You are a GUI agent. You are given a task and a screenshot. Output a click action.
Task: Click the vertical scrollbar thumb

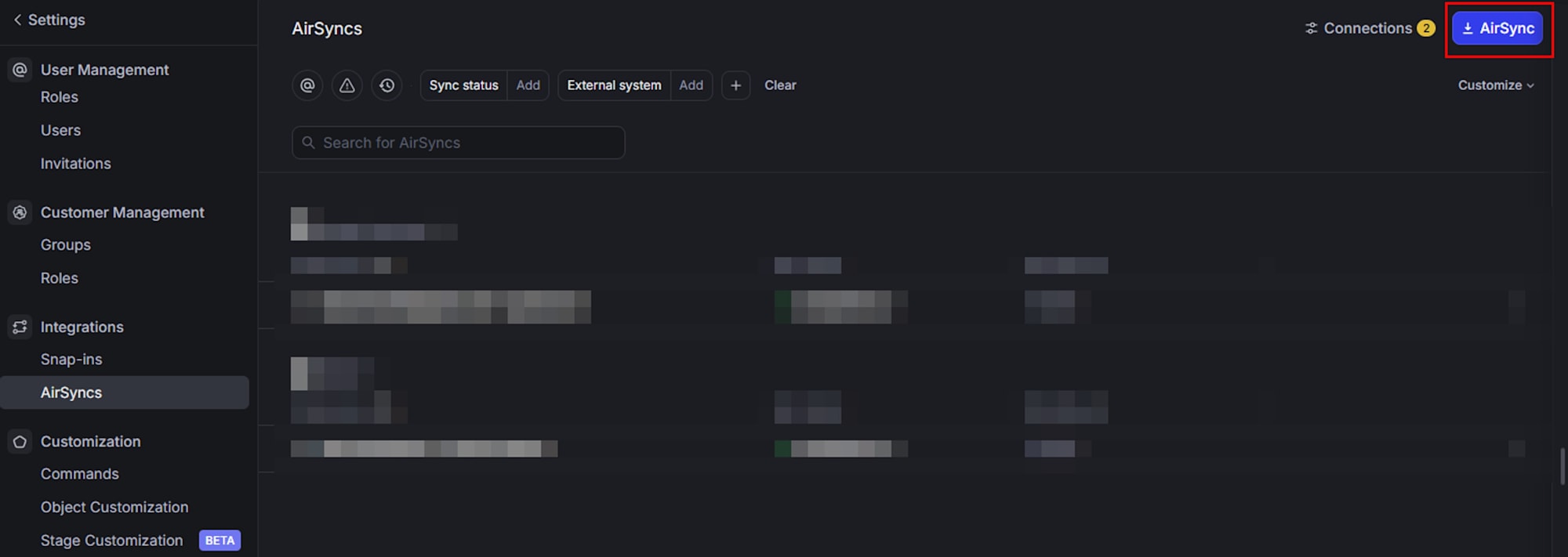click(1563, 465)
